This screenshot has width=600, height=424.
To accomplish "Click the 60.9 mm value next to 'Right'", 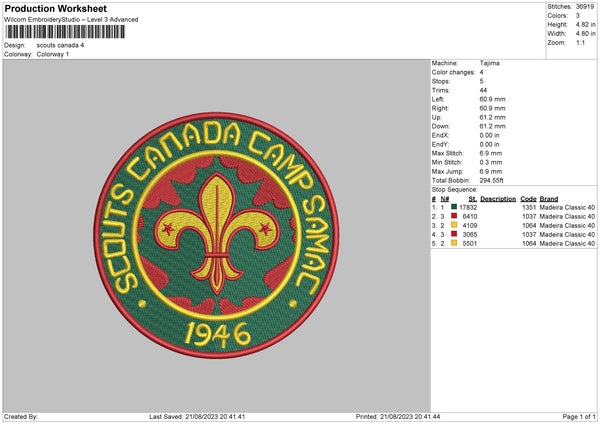I will coord(492,108).
